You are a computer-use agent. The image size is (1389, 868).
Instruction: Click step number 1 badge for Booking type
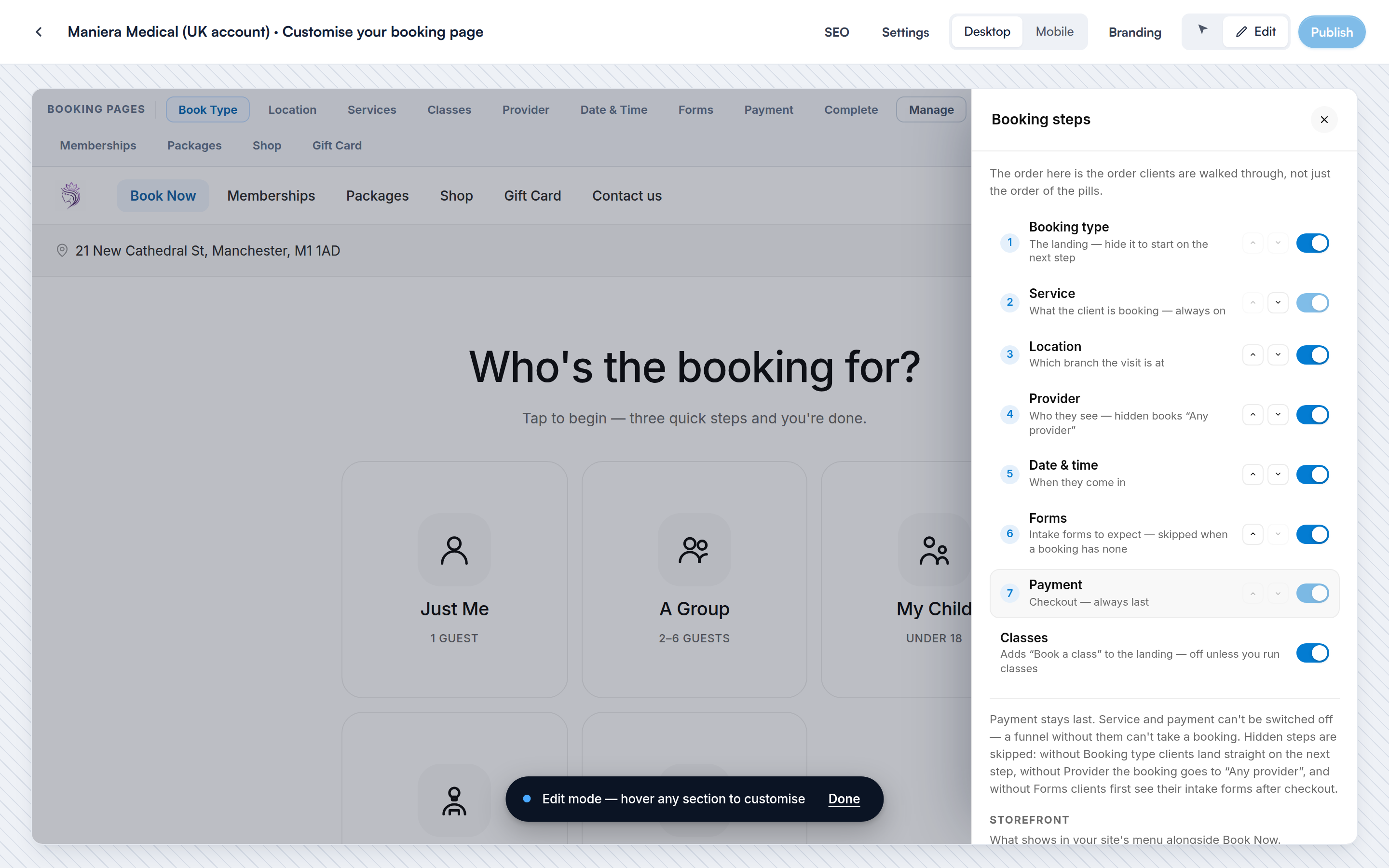pyautogui.click(x=1009, y=242)
